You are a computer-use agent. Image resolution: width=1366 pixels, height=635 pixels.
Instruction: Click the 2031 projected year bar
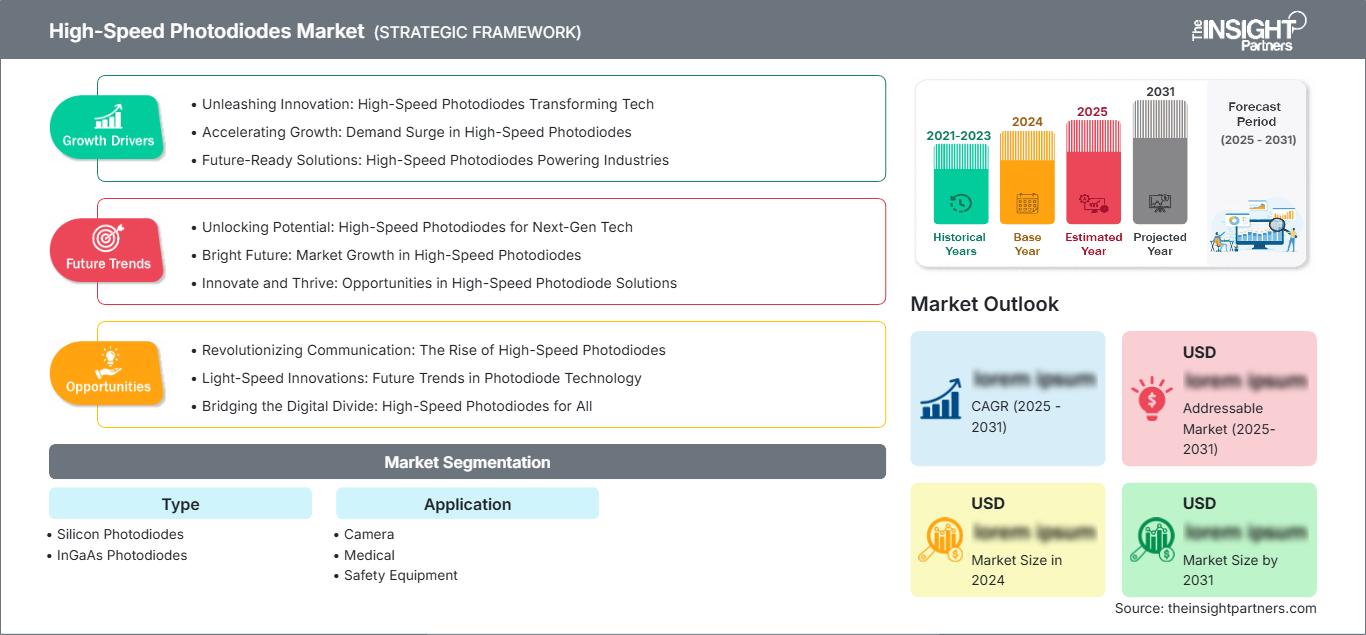click(x=1160, y=162)
